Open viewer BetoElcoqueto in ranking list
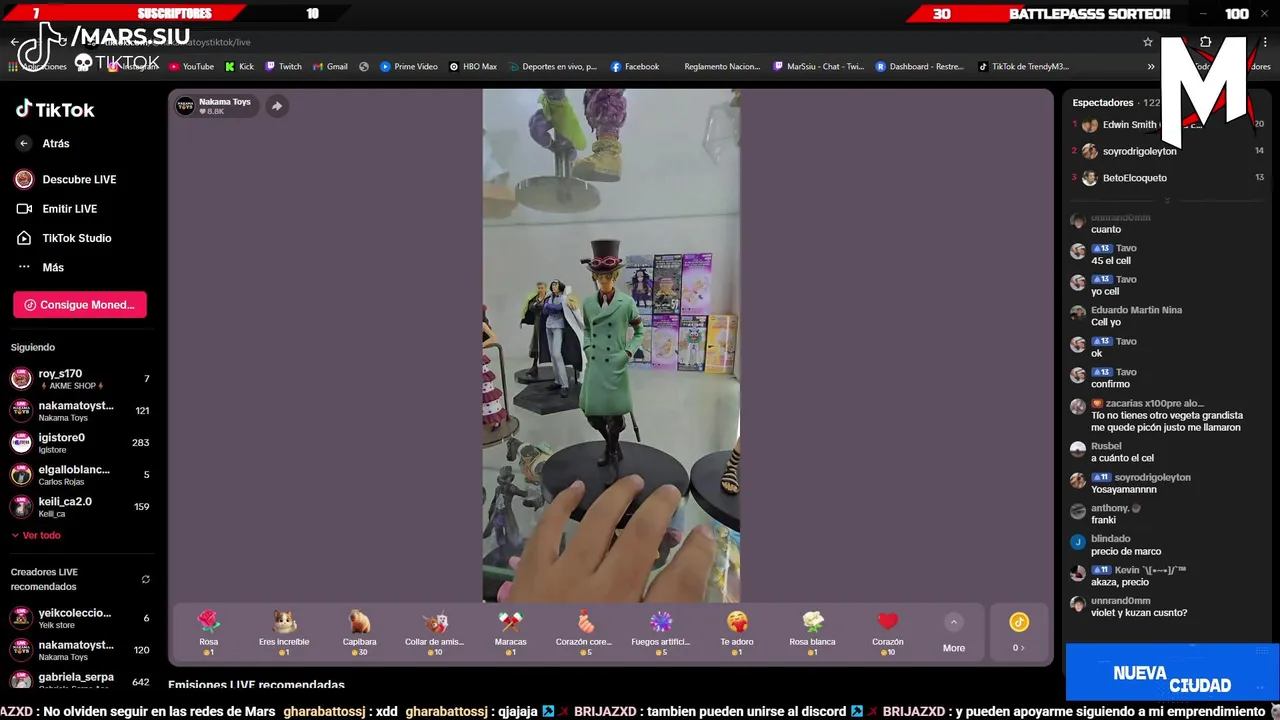 pos(1135,178)
